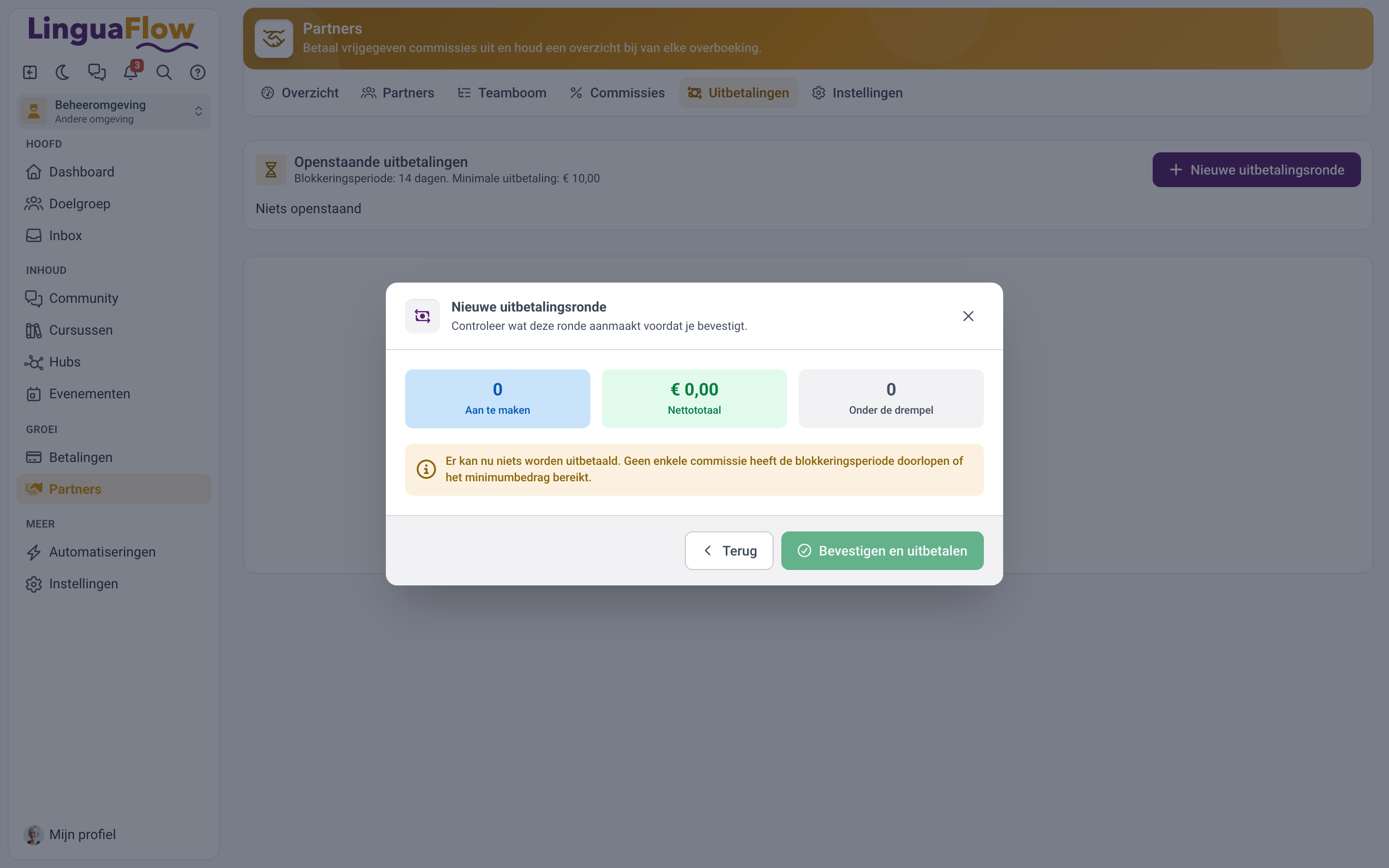The width and height of the screenshot is (1389, 868).
Task: Click Nieuwe uitbetalingsronde button
Action: (x=1256, y=170)
